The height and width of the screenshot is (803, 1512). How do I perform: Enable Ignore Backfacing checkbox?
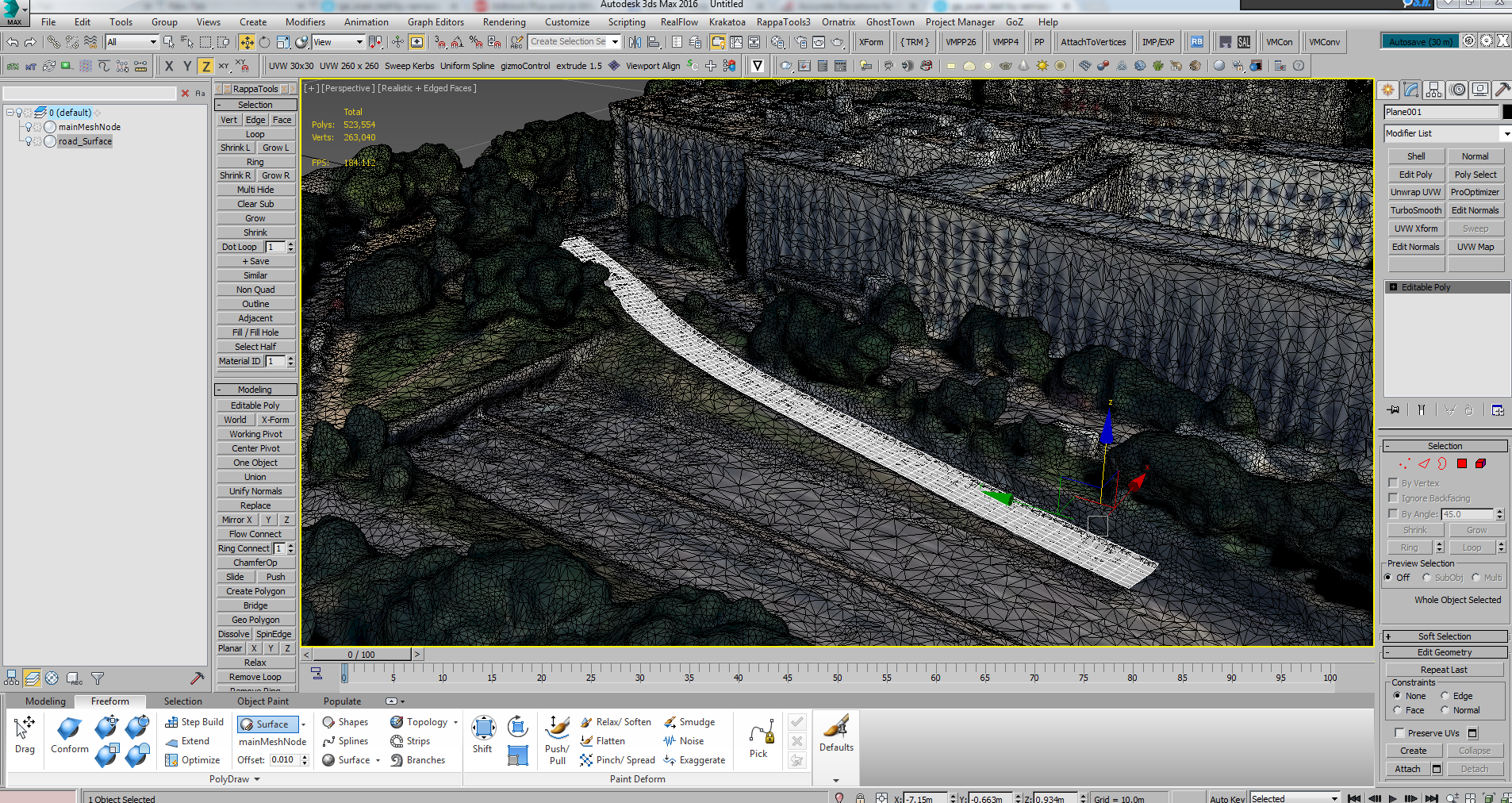(x=1393, y=498)
